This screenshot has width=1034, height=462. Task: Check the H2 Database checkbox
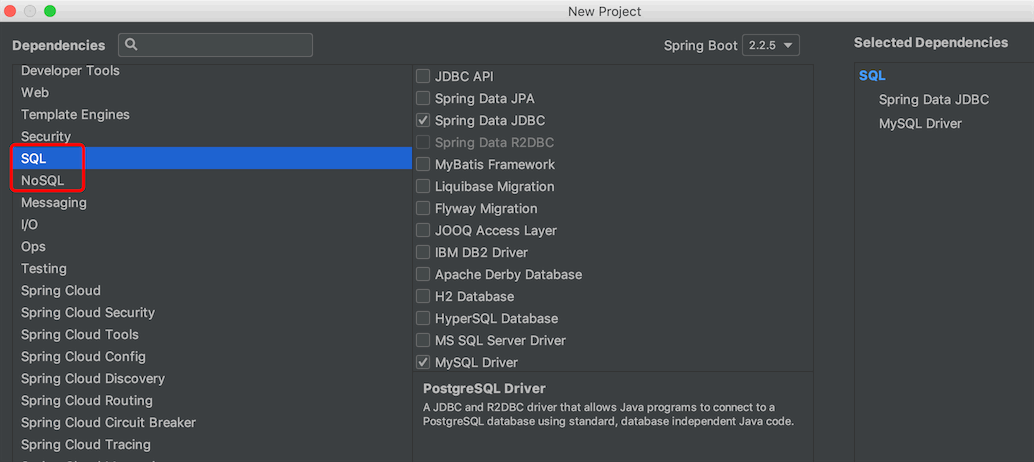(x=423, y=297)
